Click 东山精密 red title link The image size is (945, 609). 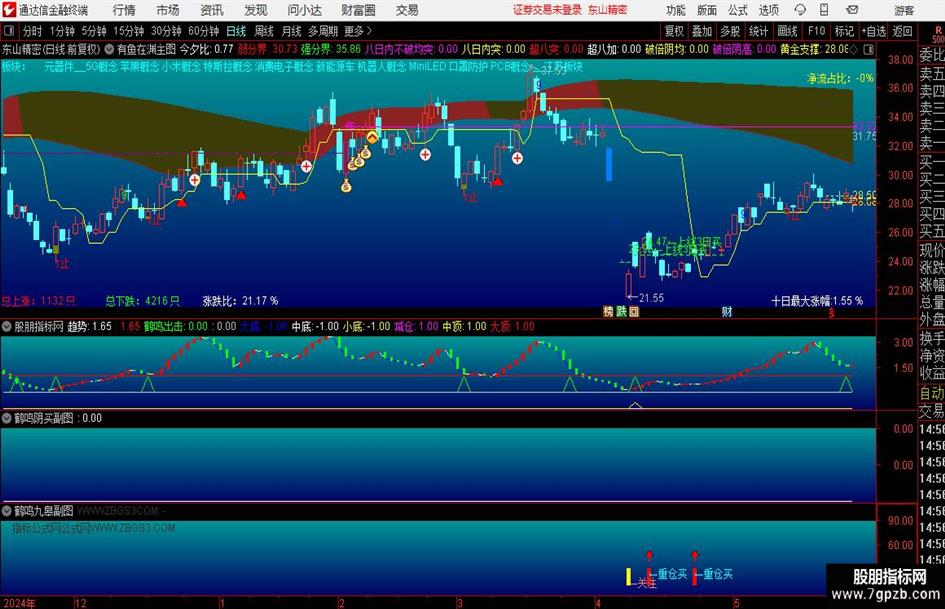[608, 10]
